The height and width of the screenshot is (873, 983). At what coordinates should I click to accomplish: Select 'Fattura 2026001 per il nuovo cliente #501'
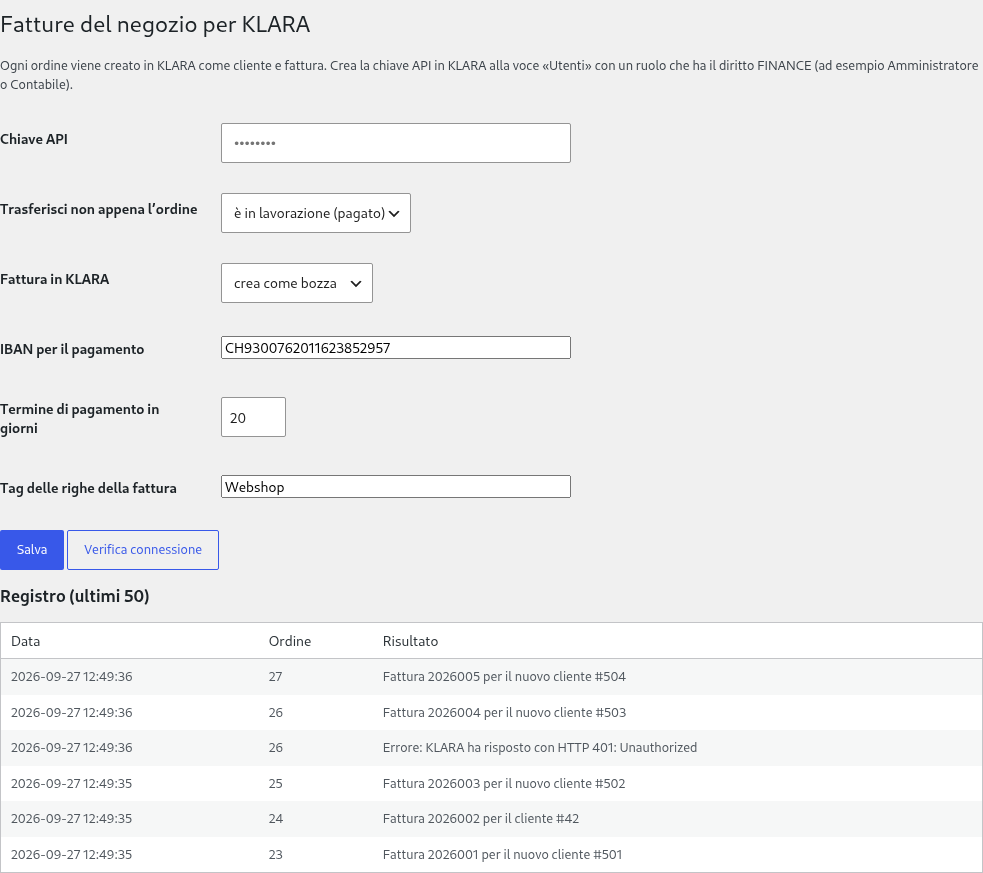coord(502,854)
